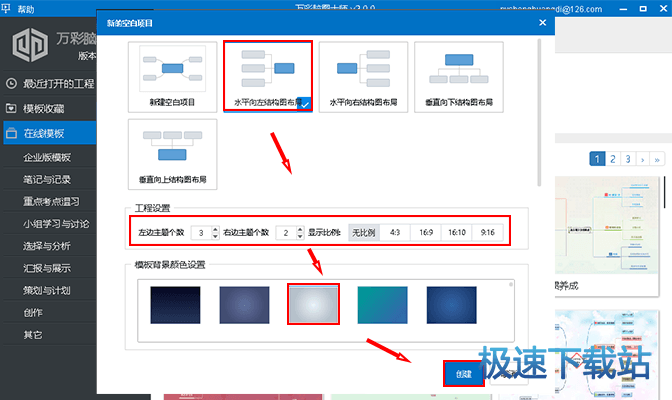Minimize the main application window

pyautogui.click(x=623, y=9)
